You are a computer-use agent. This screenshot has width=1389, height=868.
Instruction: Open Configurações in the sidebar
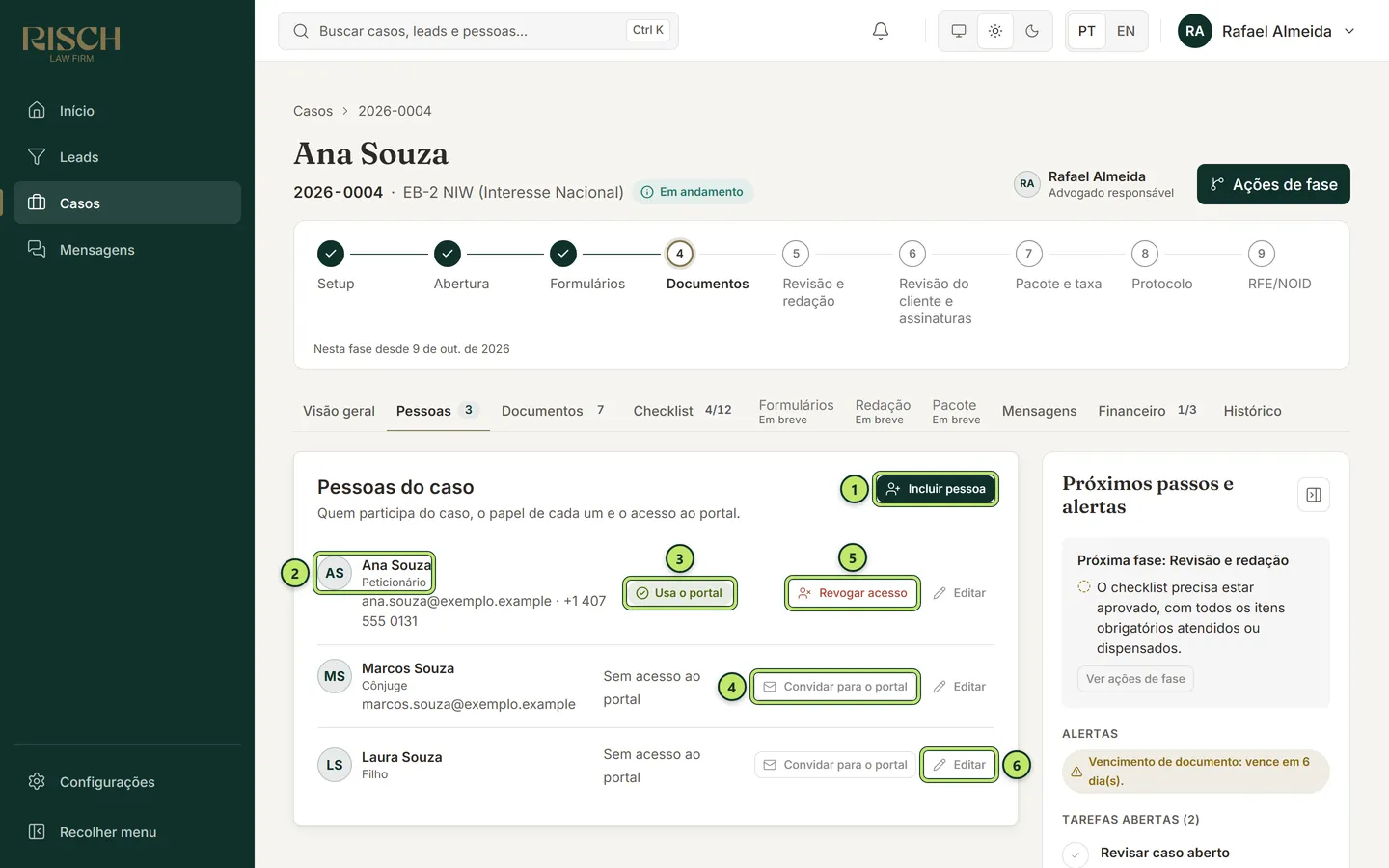(x=127, y=782)
